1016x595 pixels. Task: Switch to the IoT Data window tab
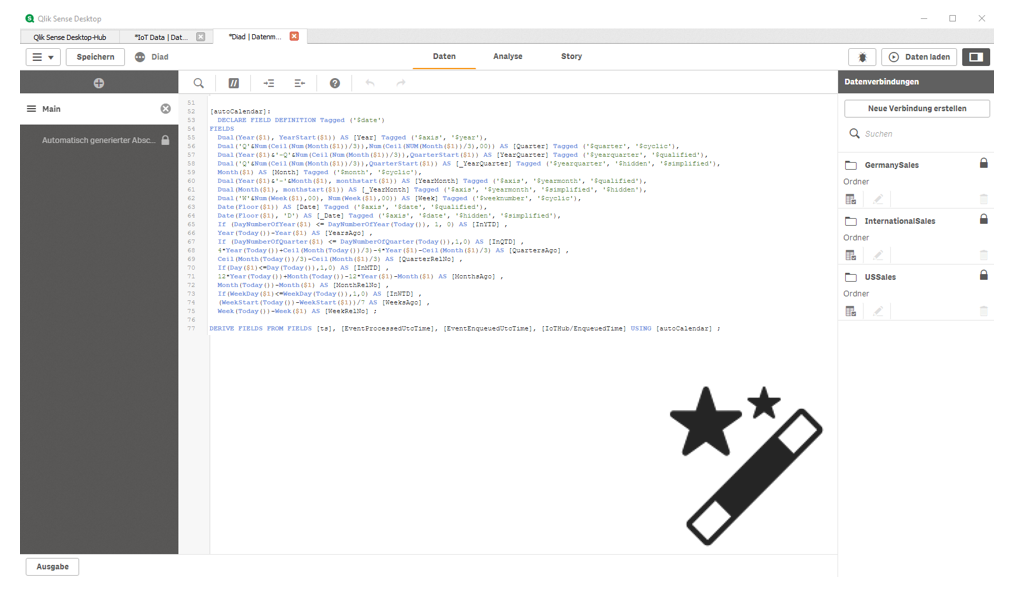[x=161, y=37]
